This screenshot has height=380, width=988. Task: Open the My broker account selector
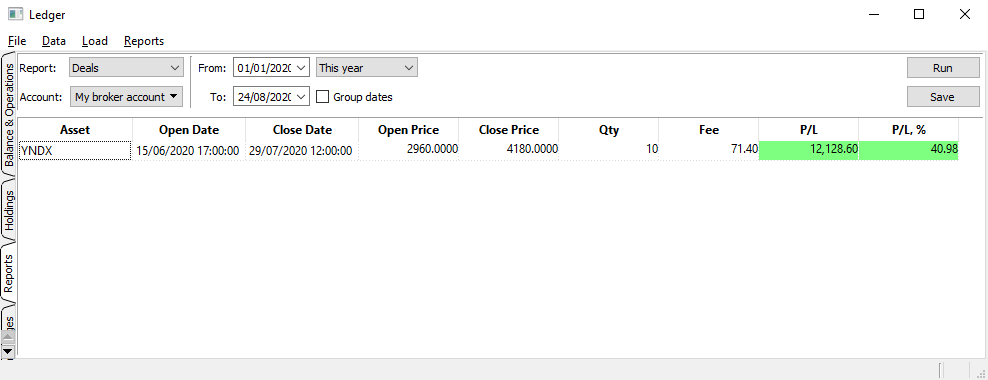pos(126,97)
